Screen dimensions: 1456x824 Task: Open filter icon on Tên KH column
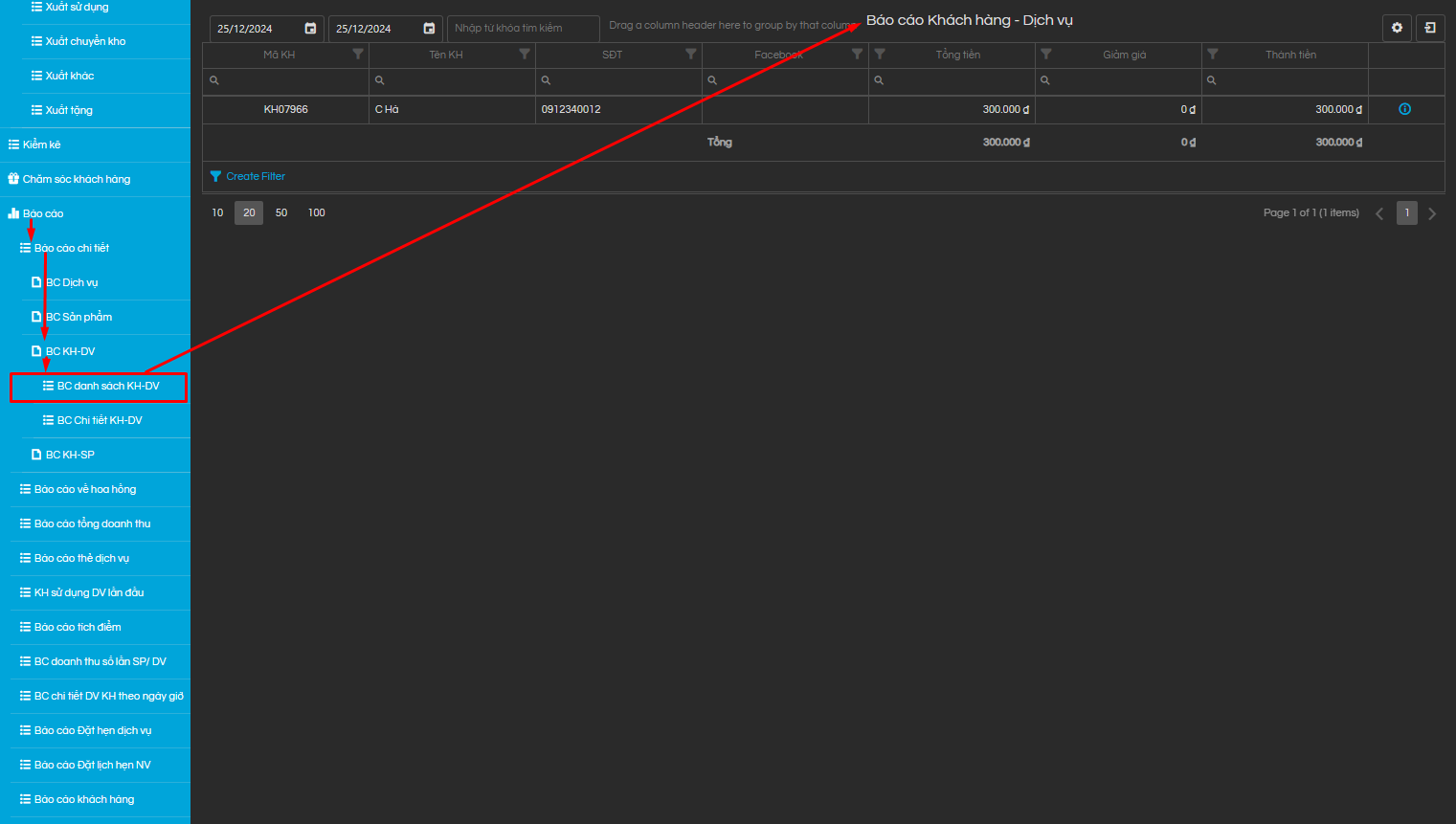pyautogui.click(x=525, y=55)
